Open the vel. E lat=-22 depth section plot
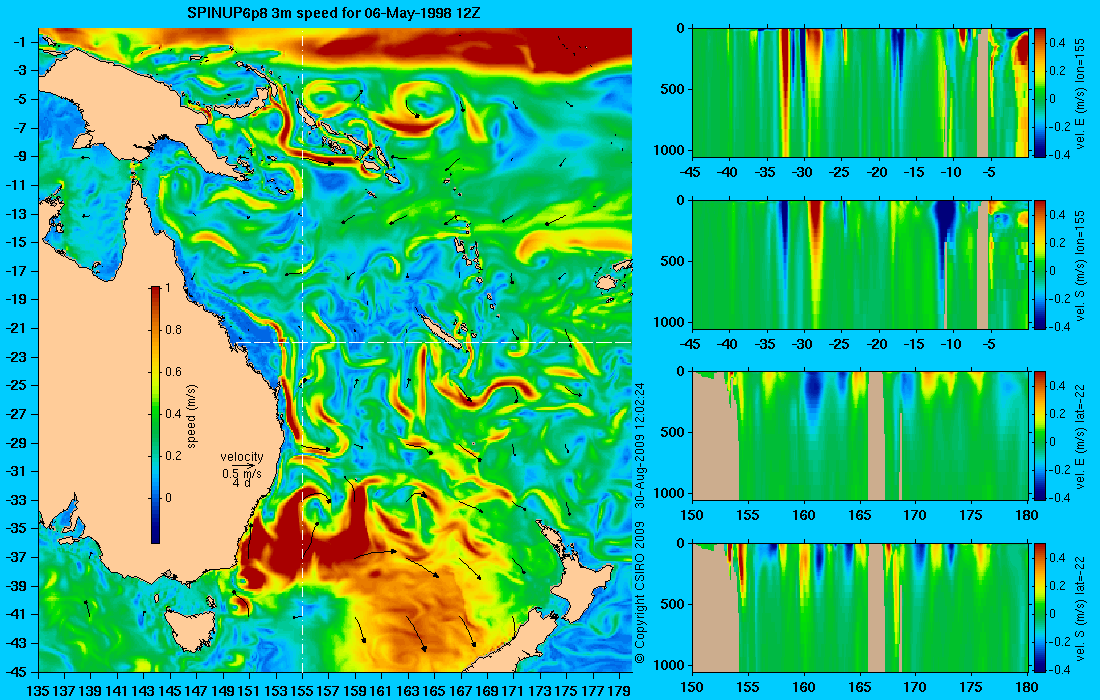1100x700 pixels. click(860, 436)
